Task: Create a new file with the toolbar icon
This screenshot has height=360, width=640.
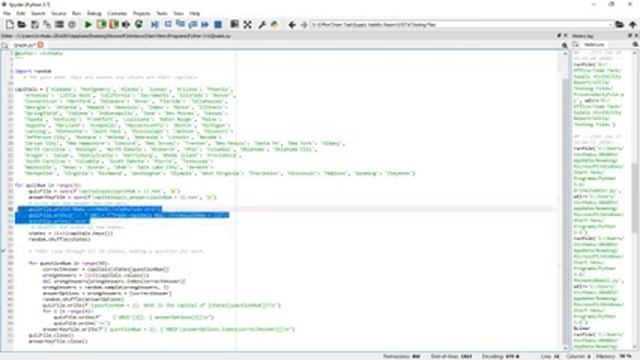Action: pos(9,24)
